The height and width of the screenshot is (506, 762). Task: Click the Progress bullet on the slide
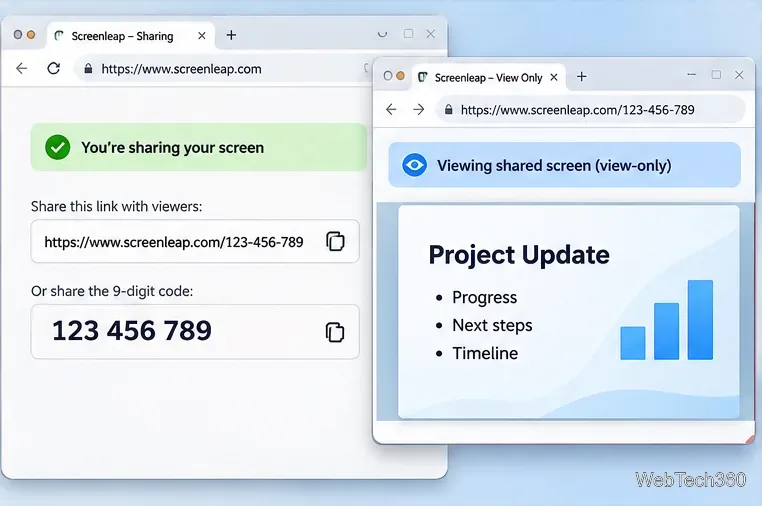point(485,297)
